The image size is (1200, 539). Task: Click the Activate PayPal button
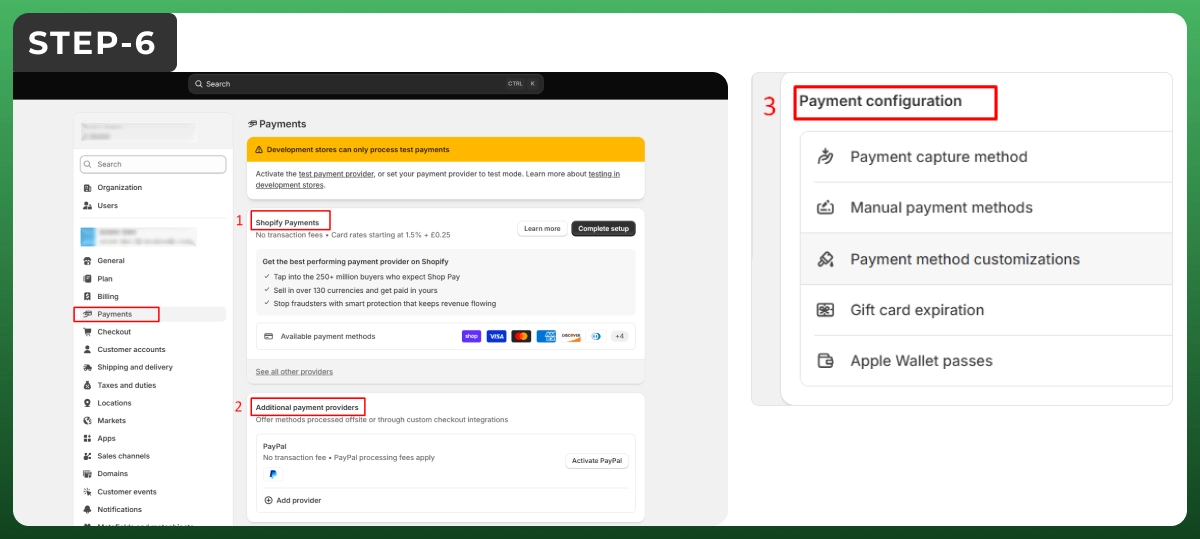(x=597, y=461)
